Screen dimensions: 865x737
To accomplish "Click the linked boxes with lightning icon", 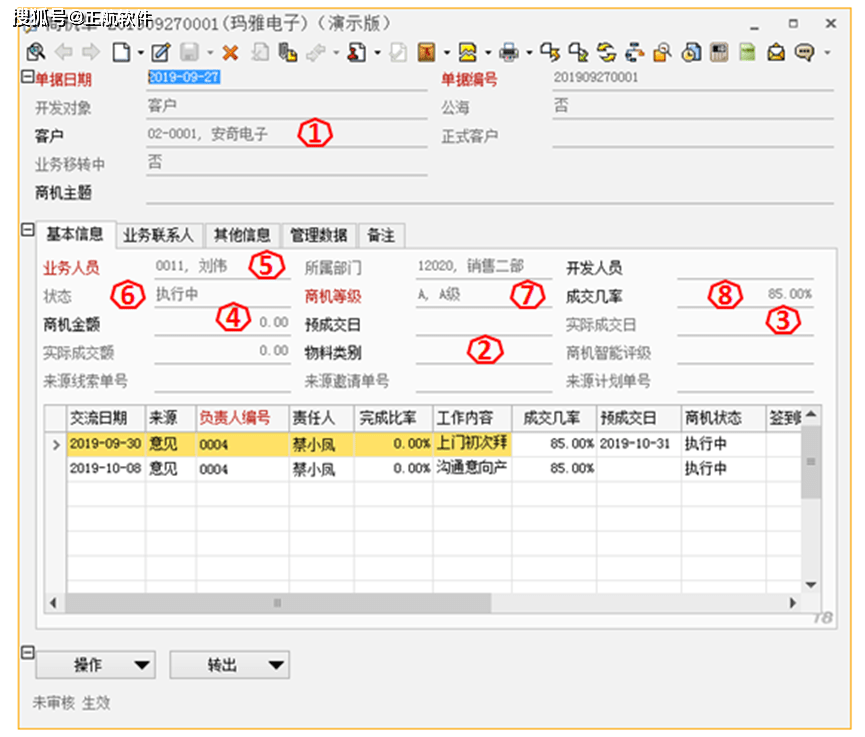I will tap(550, 52).
